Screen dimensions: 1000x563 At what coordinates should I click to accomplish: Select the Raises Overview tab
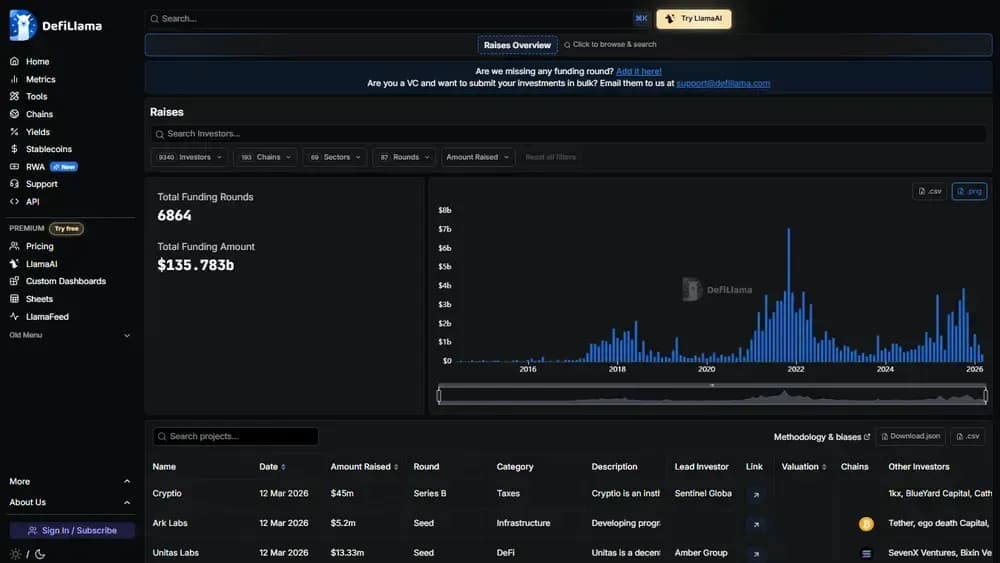[x=517, y=45]
